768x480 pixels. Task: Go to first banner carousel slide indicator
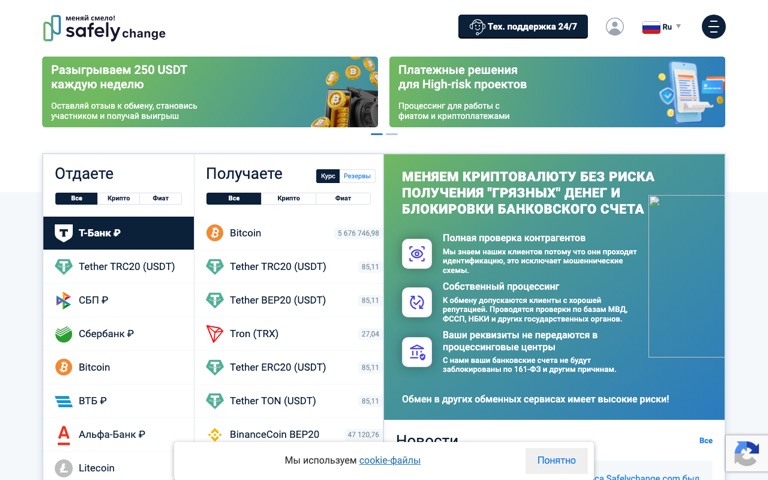point(377,134)
